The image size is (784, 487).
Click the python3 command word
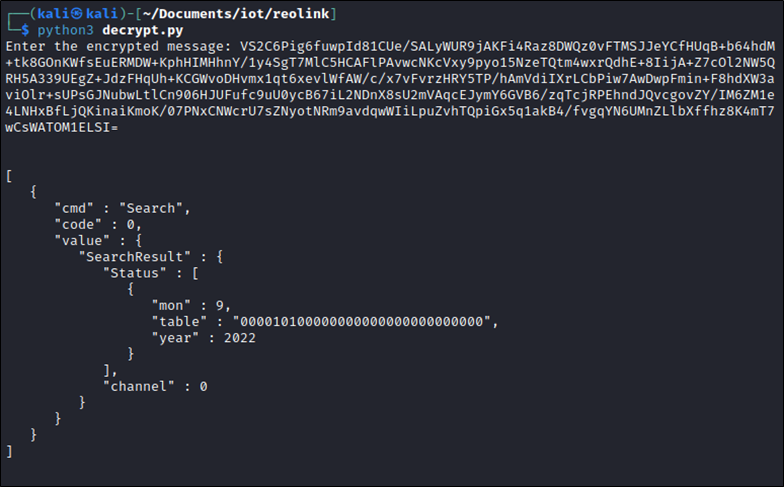pyautogui.click(x=65, y=30)
